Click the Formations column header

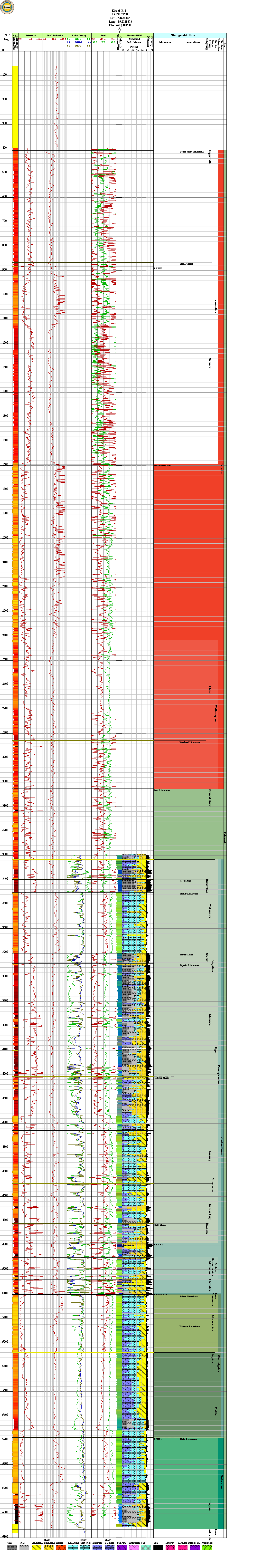tap(192, 43)
